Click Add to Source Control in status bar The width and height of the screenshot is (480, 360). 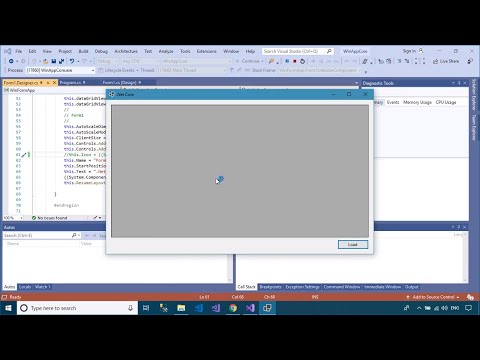(x=433, y=297)
